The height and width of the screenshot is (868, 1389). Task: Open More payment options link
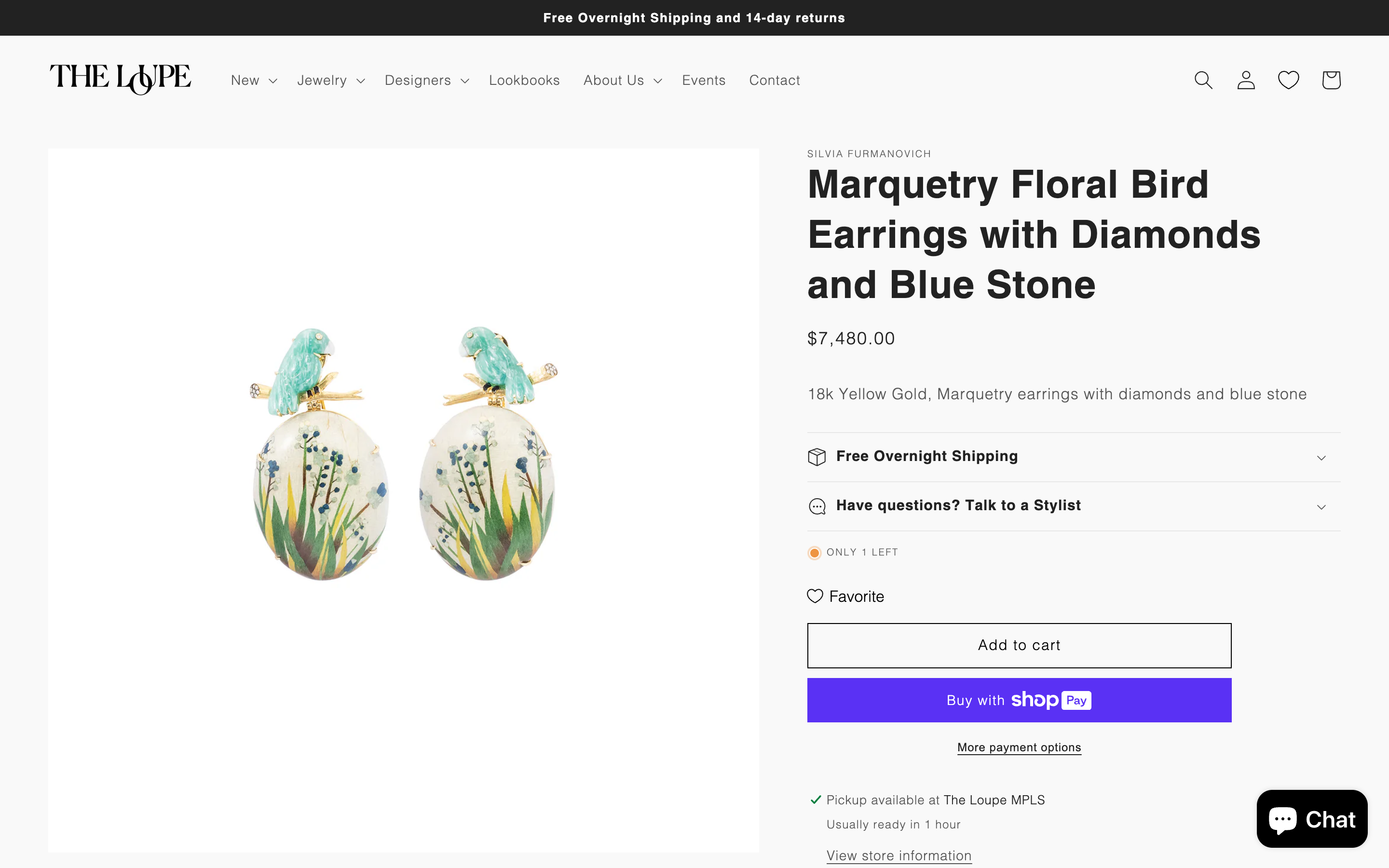pos(1019,747)
